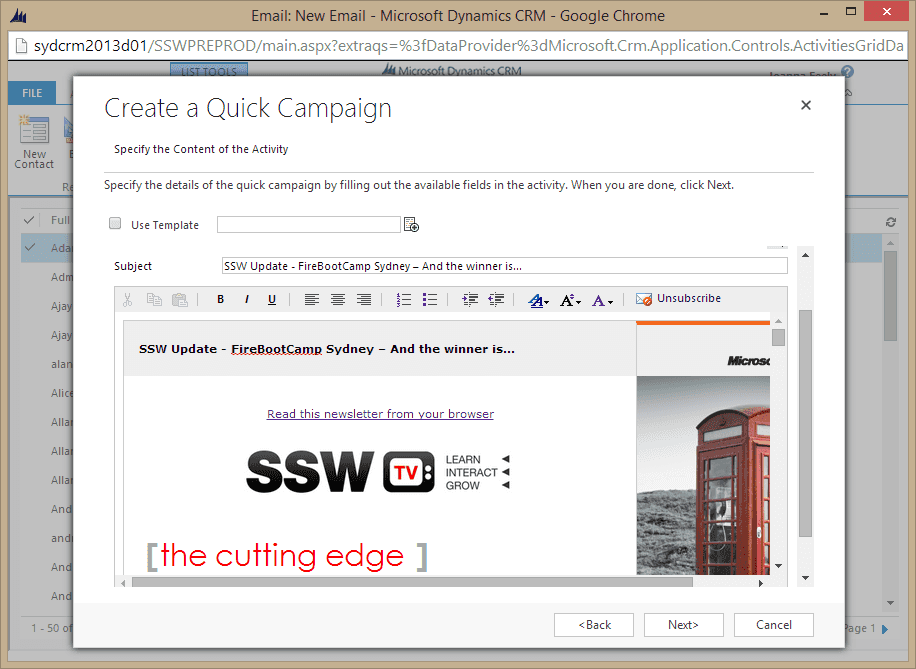Toggle bold formatting in the editor toolbar
The image size is (916, 669).
[x=220, y=299]
